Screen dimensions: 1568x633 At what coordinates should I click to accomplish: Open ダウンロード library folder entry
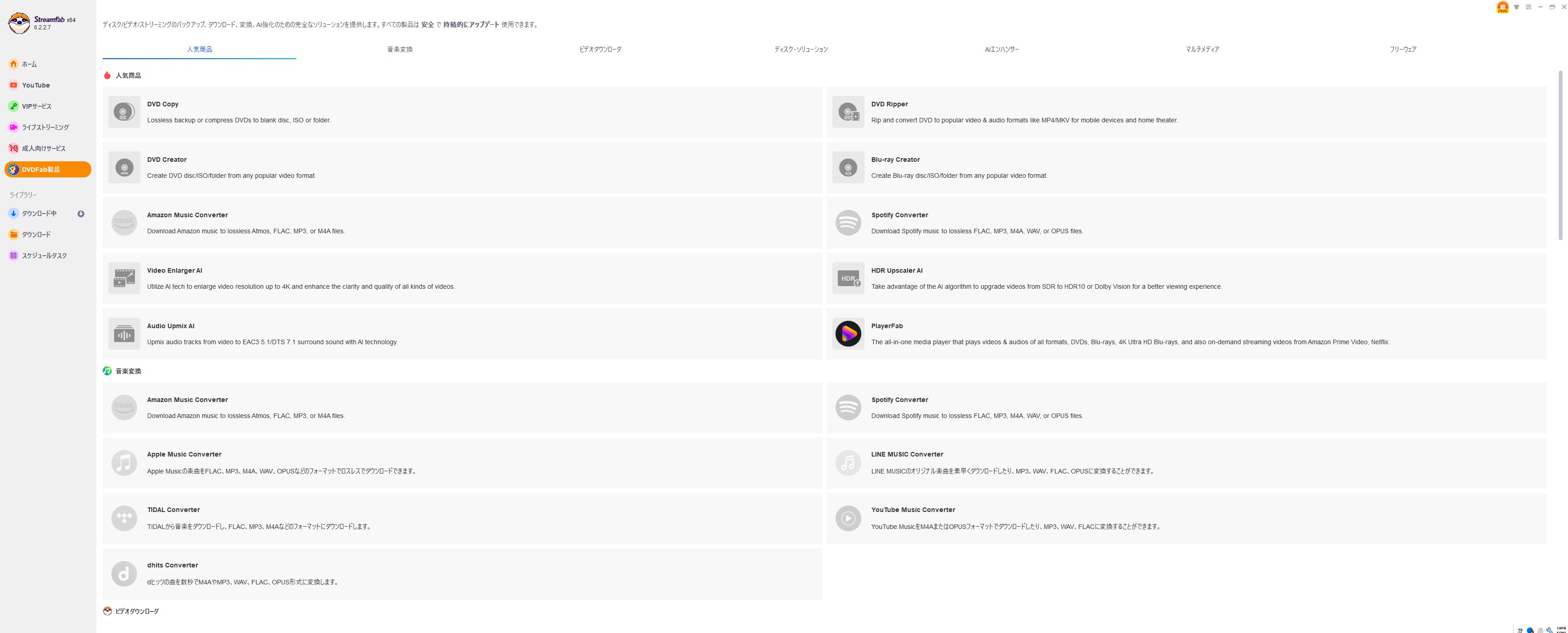pyautogui.click(x=48, y=234)
